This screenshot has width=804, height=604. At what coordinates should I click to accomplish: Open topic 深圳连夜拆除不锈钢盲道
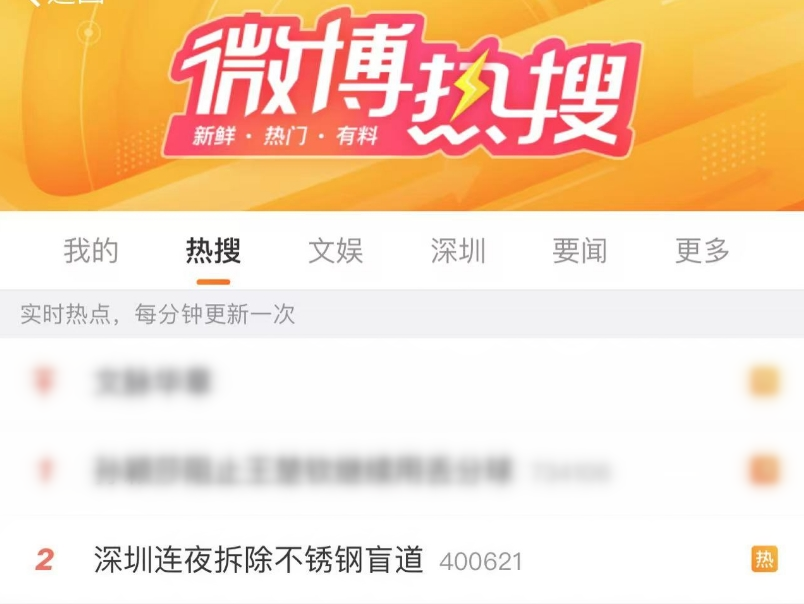[x=258, y=559]
